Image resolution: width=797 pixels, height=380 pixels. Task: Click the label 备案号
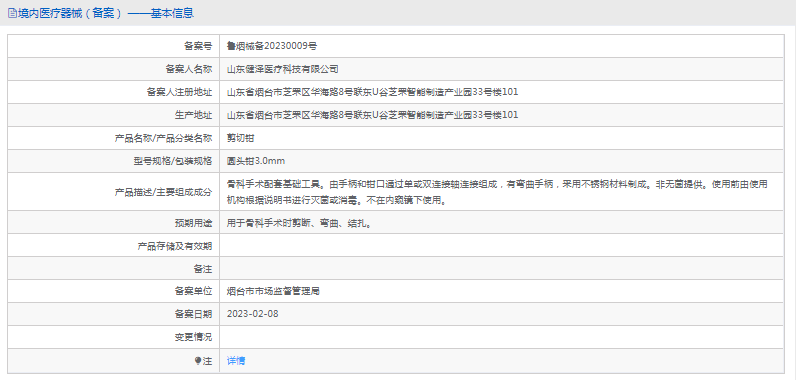tap(198, 46)
